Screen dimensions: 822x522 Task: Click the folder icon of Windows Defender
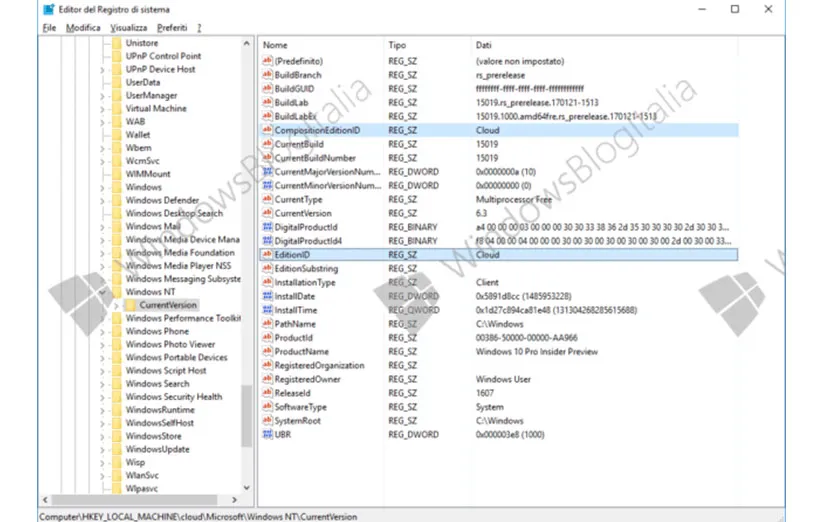point(116,200)
